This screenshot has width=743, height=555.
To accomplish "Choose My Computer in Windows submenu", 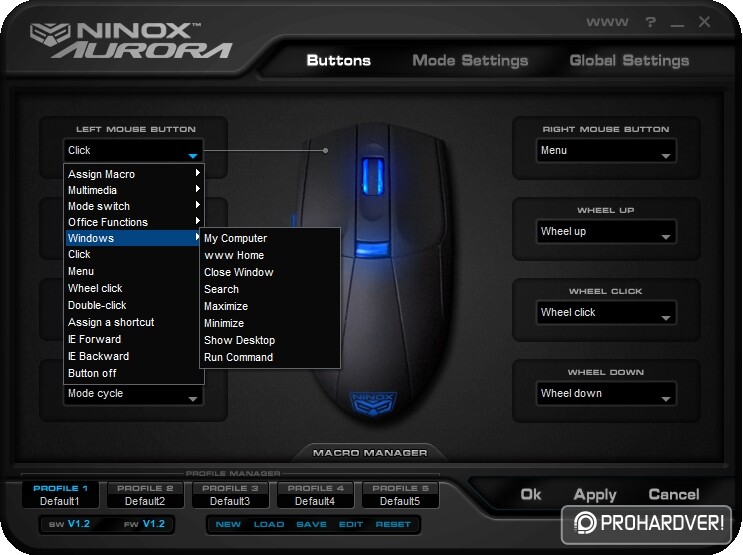I will coord(270,238).
